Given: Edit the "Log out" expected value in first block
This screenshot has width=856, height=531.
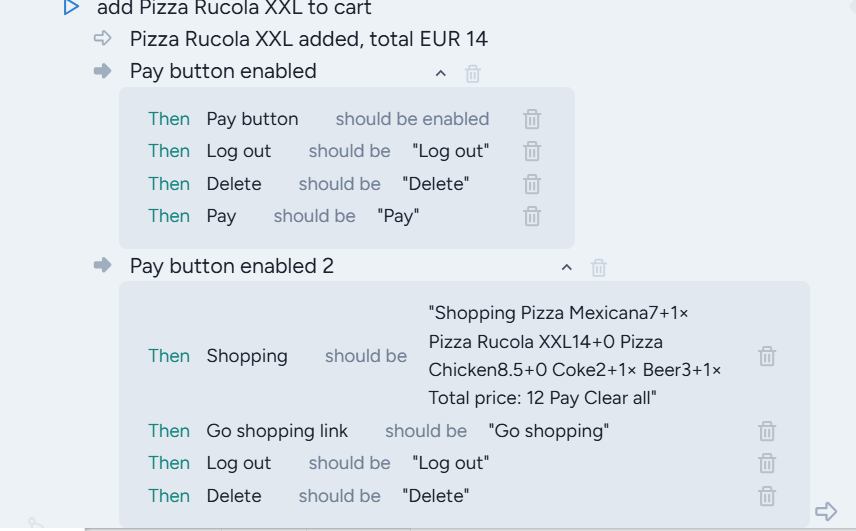Looking at the screenshot, I should coord(450,151).
